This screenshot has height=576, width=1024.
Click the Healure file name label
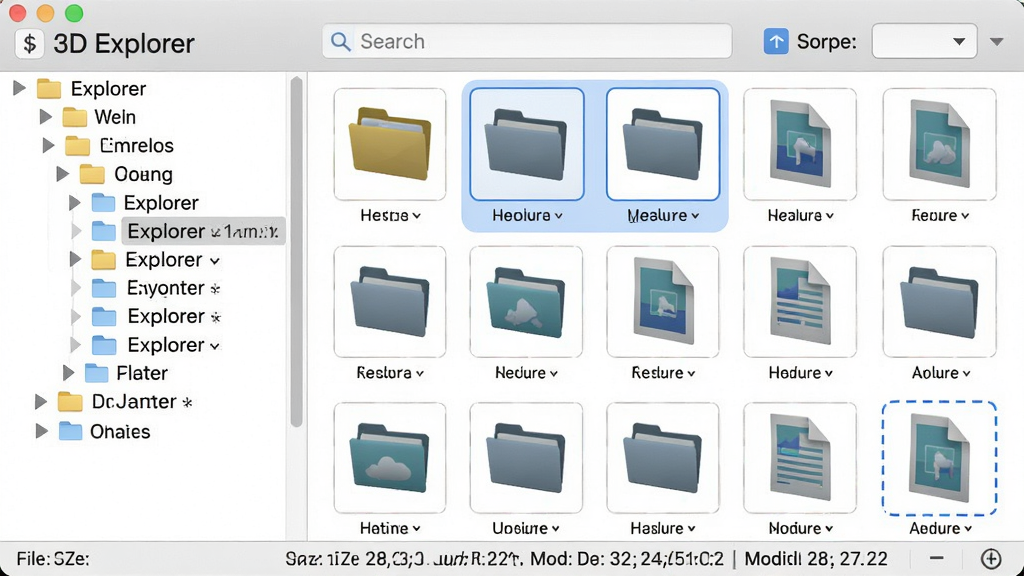pyautogui.click(x=795, y=216)
